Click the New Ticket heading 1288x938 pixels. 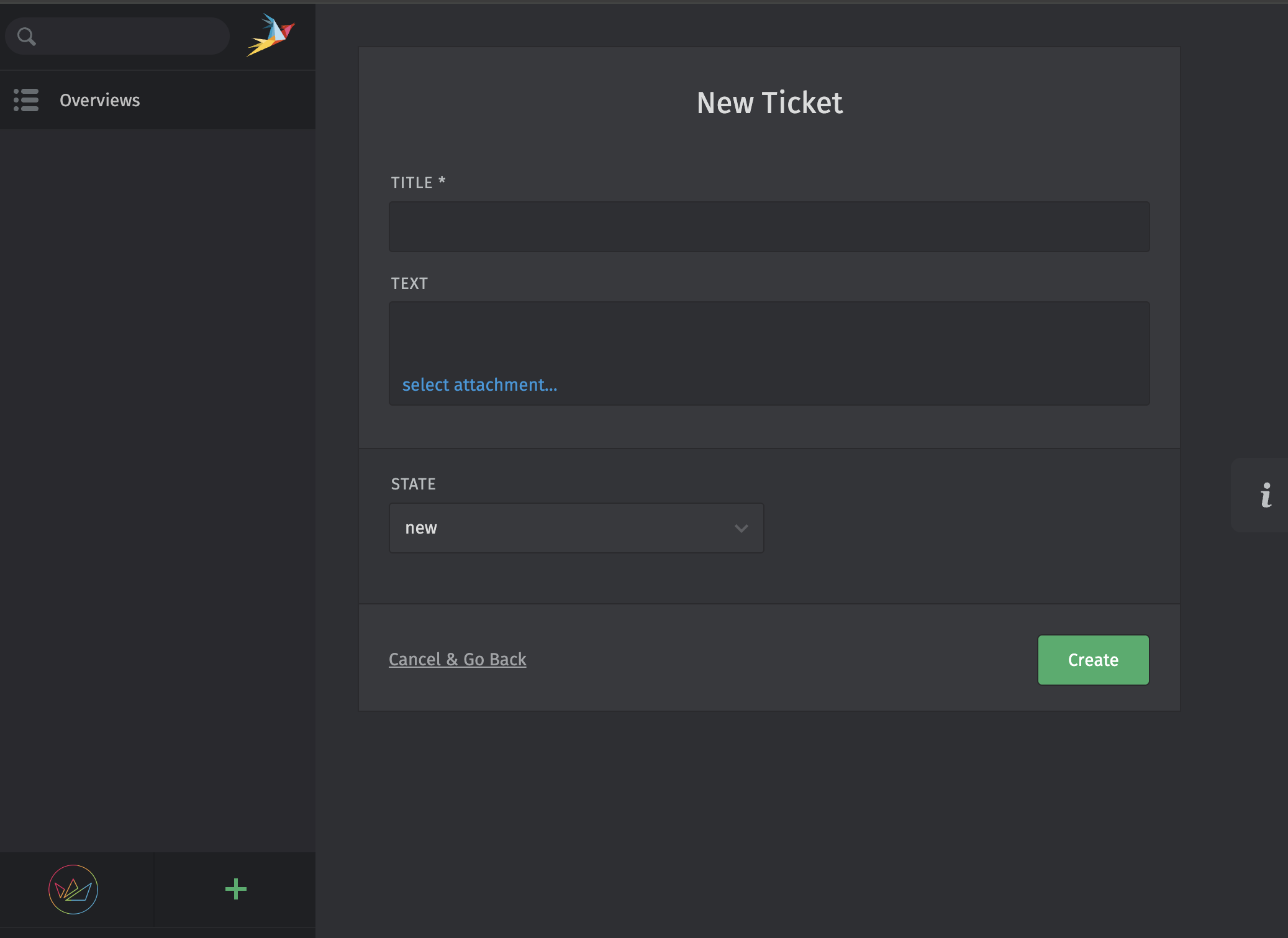pos(769,102)
